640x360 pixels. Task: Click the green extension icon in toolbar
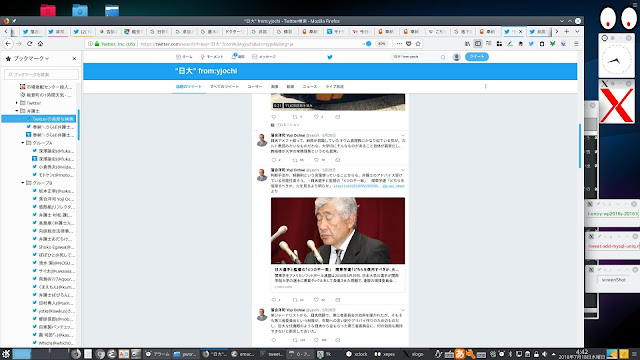[x=552, y=44]
